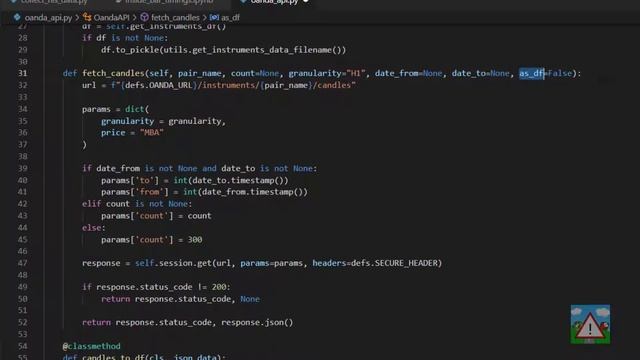Click line number 31 in gutter
This screenshot has height=360, width=640.
point(22,73)
